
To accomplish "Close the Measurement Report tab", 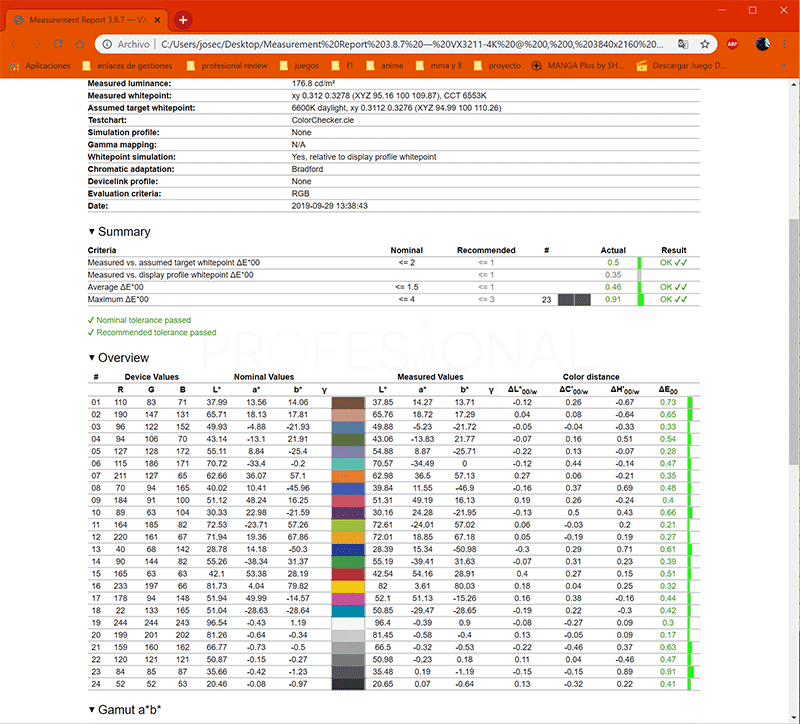I will tap(157, 20).
